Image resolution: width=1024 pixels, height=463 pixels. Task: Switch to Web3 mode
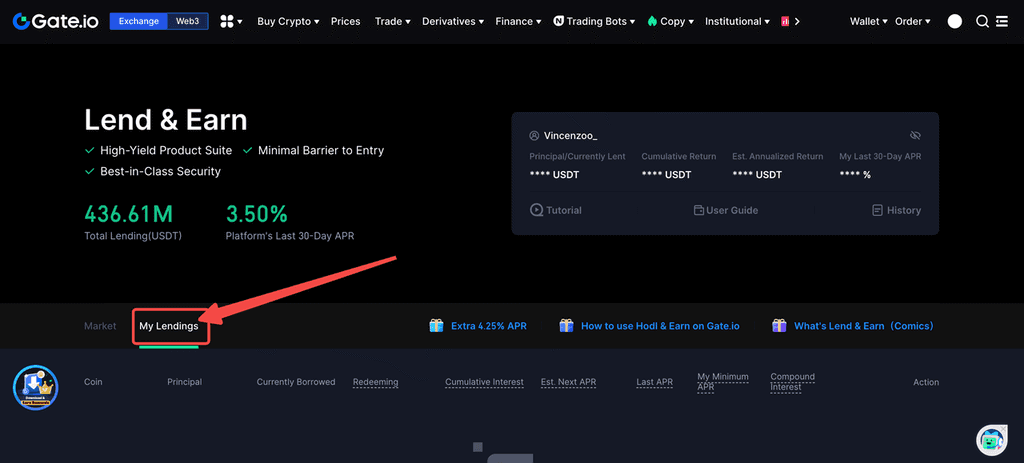tap(186, 21)
